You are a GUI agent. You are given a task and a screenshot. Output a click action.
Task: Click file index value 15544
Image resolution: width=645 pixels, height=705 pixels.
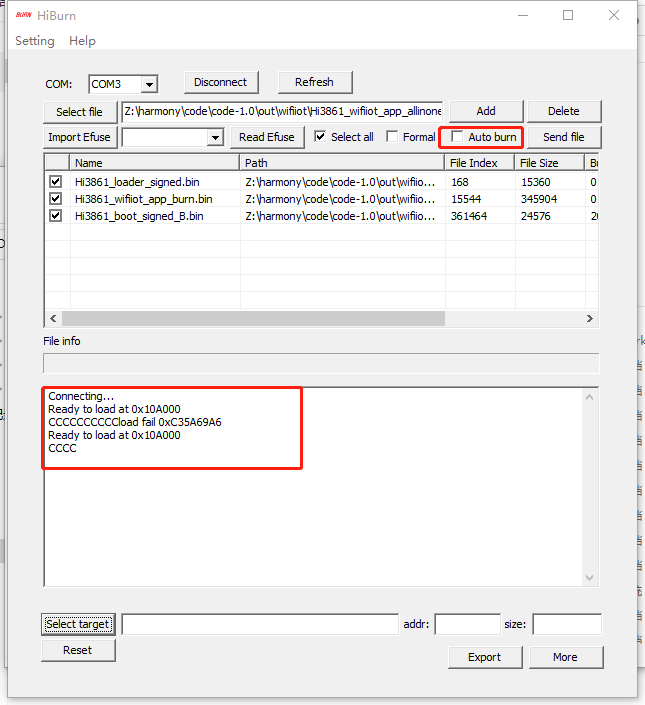(x=466, y=199)
